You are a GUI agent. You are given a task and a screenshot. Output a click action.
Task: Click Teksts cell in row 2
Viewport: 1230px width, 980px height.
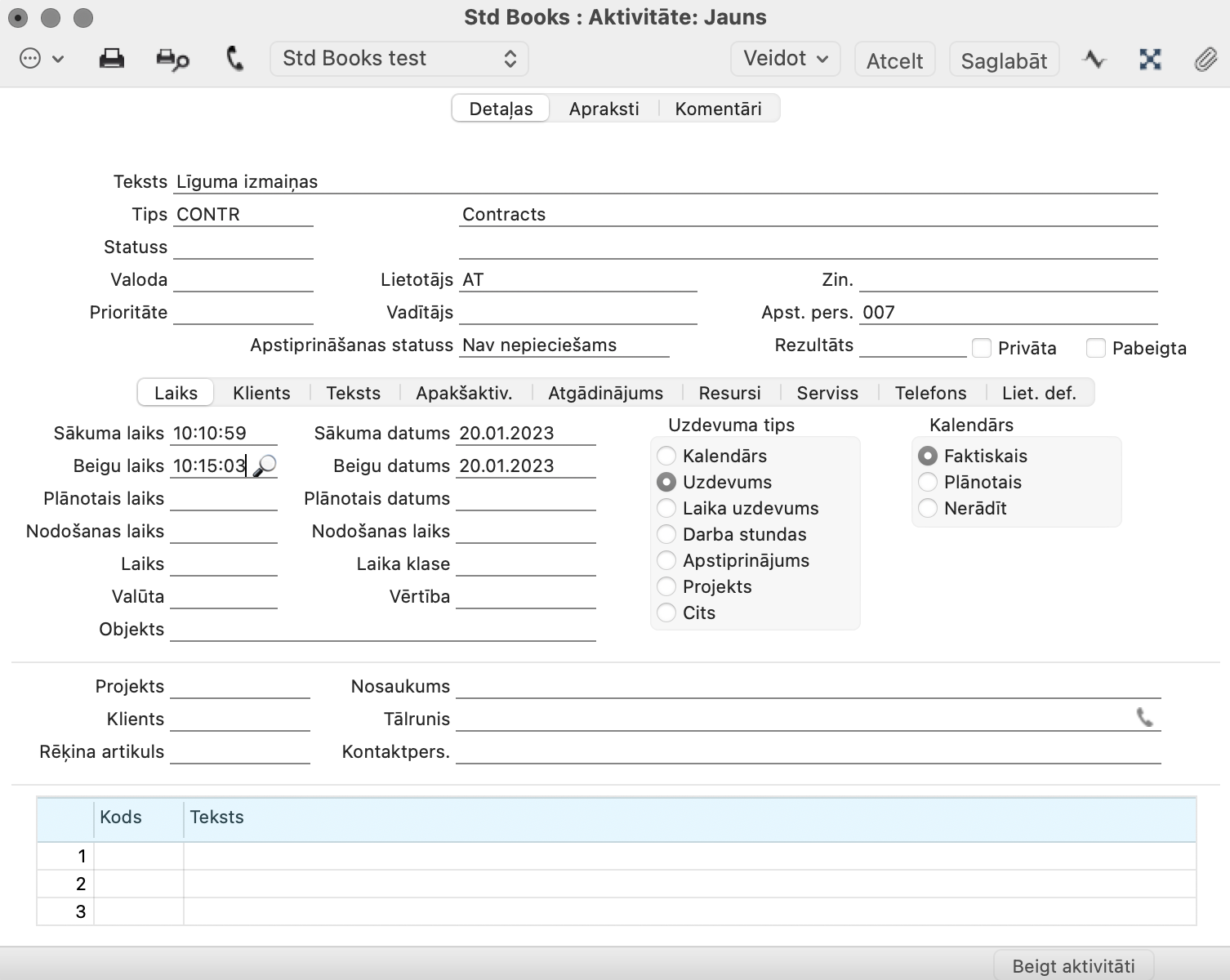click(x=690, y=884)
